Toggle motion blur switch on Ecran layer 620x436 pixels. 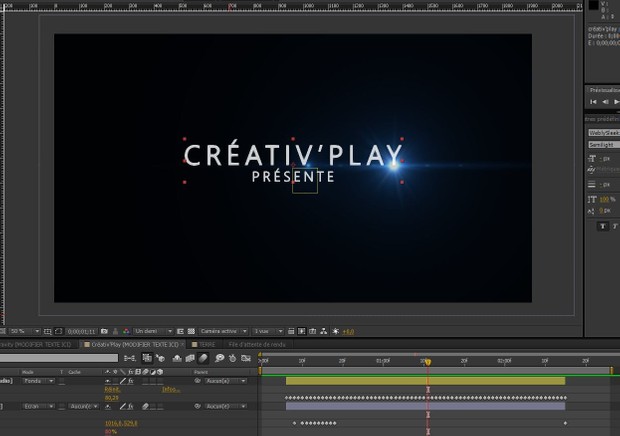coord(146,406)
